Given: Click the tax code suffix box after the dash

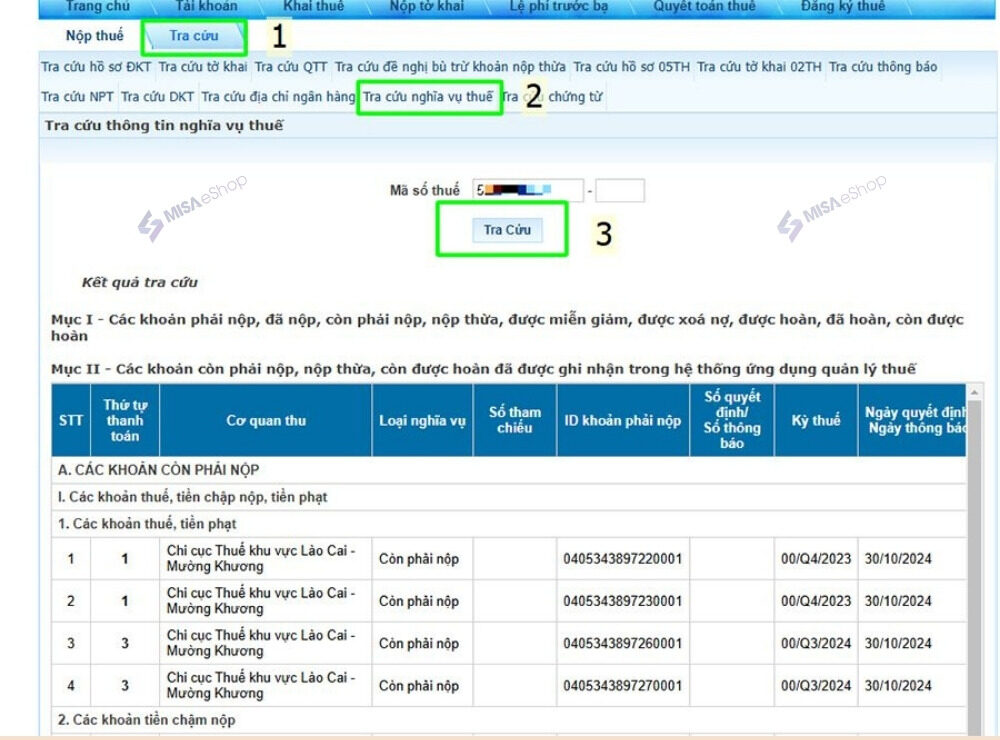Looking at the screenshot, I should [x=619, y=190].
